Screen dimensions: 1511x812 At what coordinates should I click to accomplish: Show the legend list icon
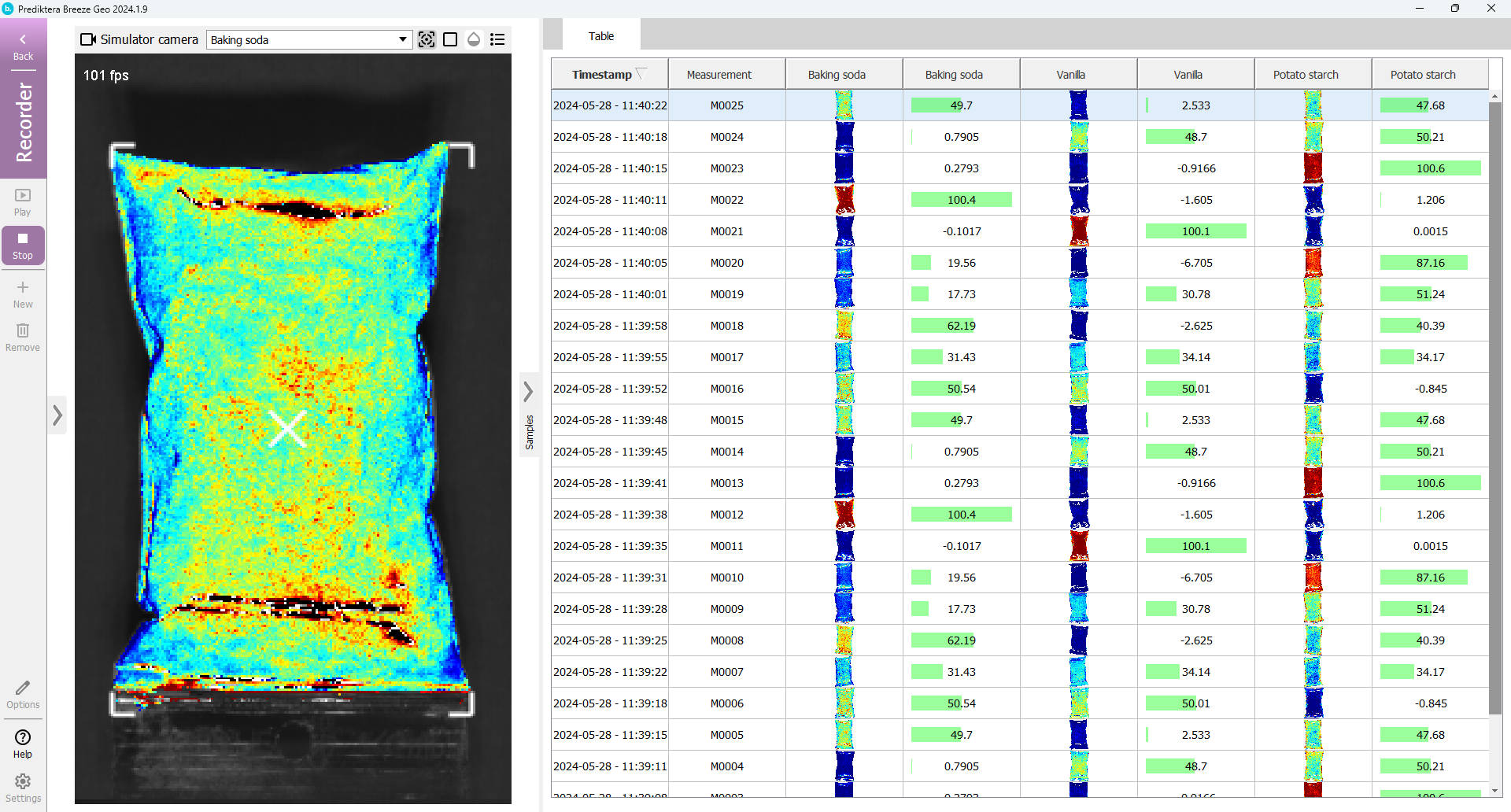(x=497, y=39)
